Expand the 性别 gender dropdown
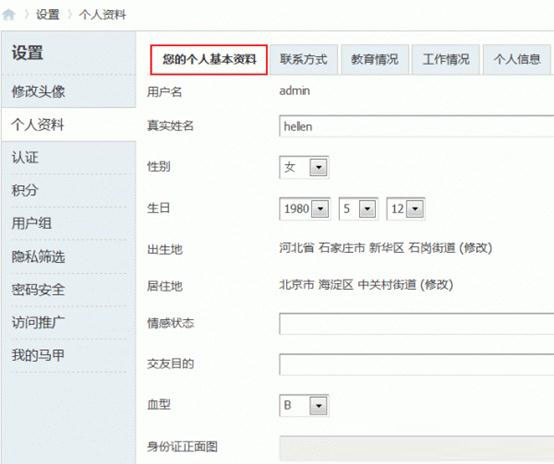The height and width of the screenshot is (464, 554). coord(304,167)
